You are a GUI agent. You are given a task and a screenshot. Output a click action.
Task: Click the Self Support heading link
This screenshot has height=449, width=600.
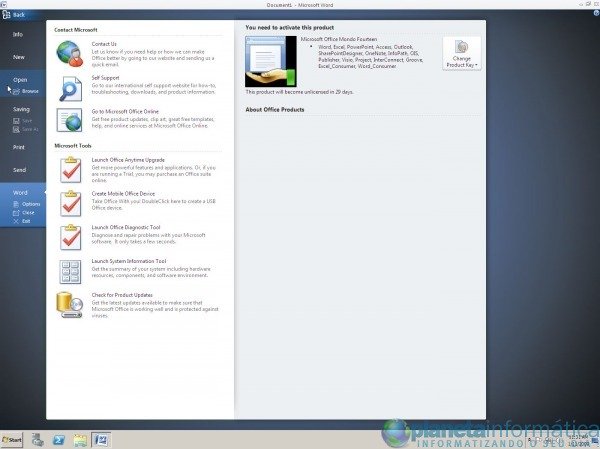[105, 78]
